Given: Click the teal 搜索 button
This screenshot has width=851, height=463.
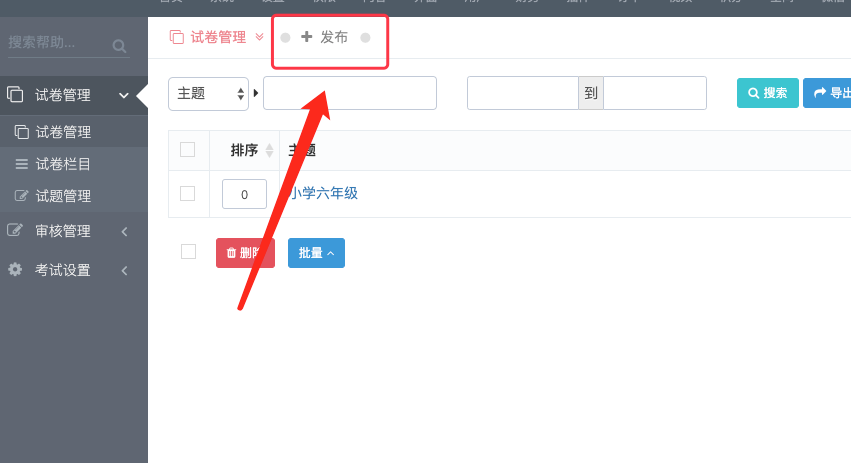Looking at the screenshot, I should [767, 93].
